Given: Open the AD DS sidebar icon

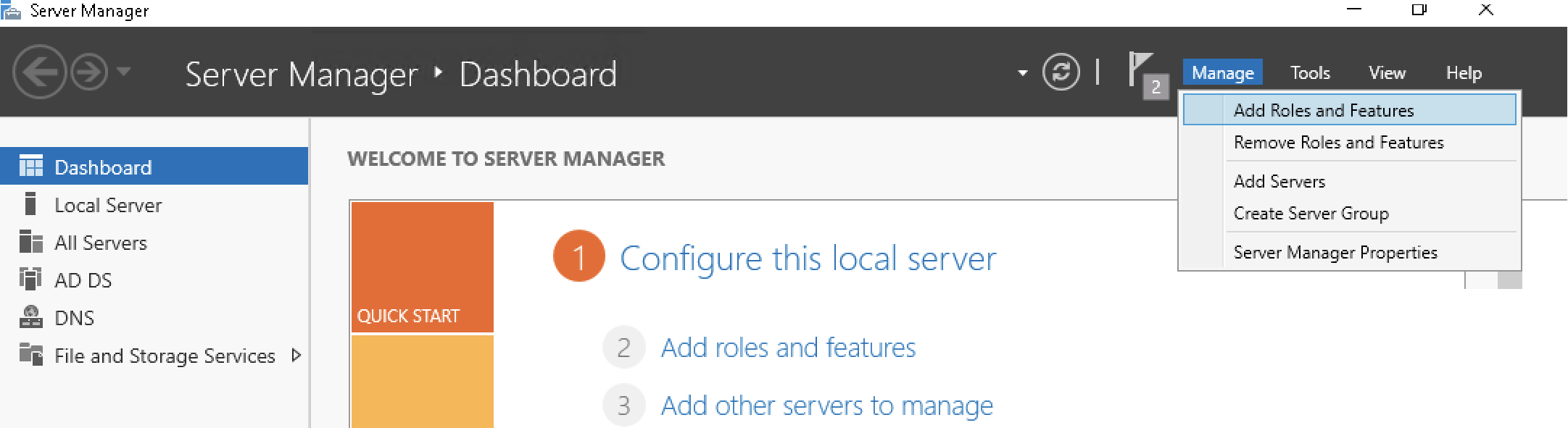Looking at the screenshot, I should (30, 280).
